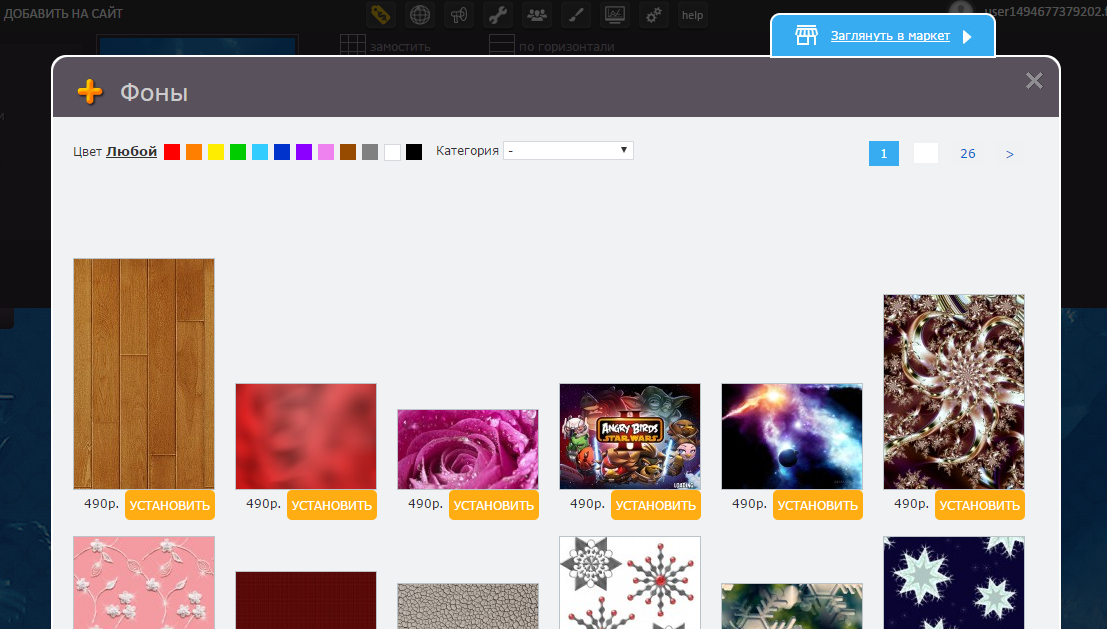This screenshot has height=629, width=1107.
Task: Open the users group icon
Action: [x=537, y=15]
